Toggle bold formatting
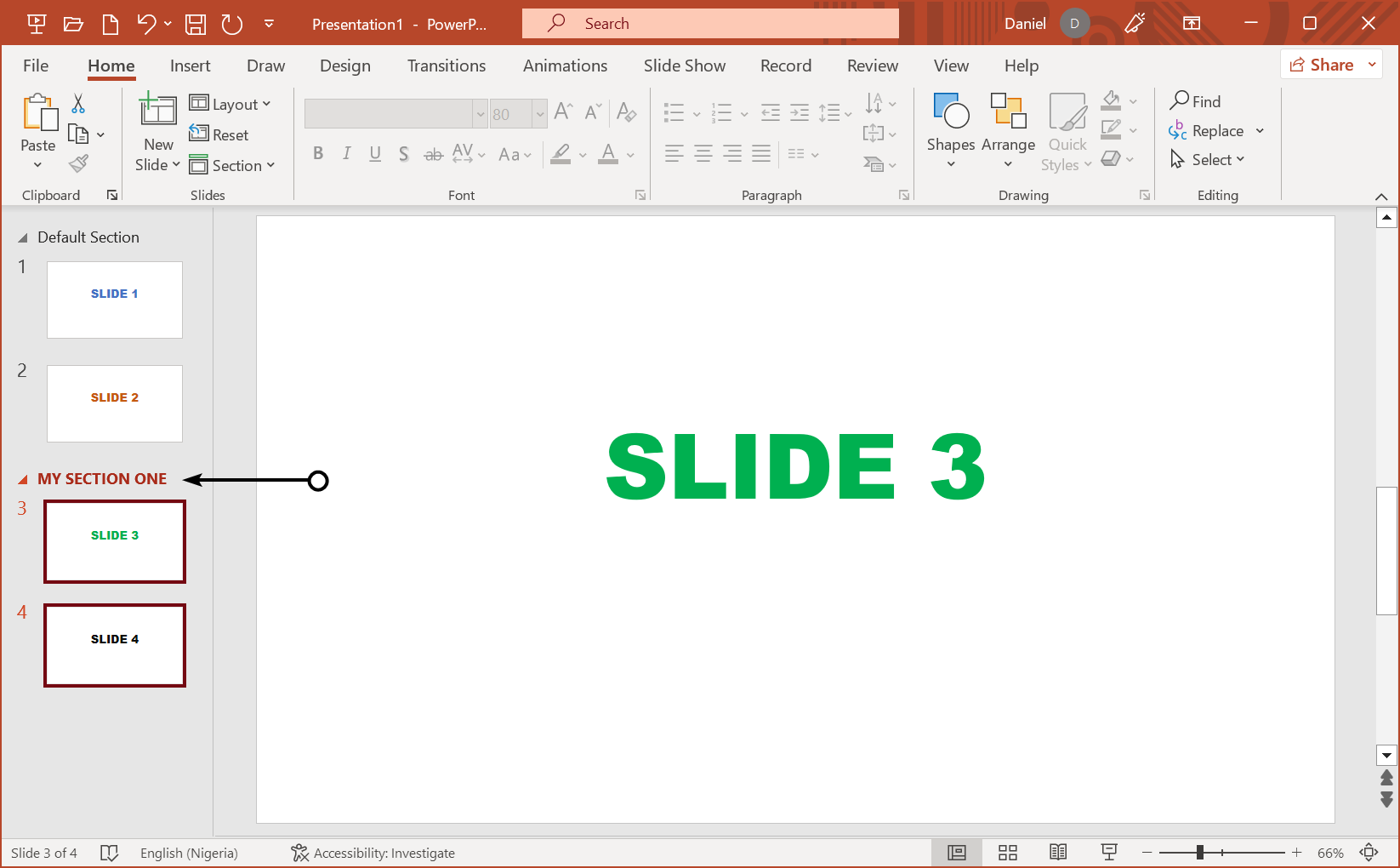 coord(319,154)
